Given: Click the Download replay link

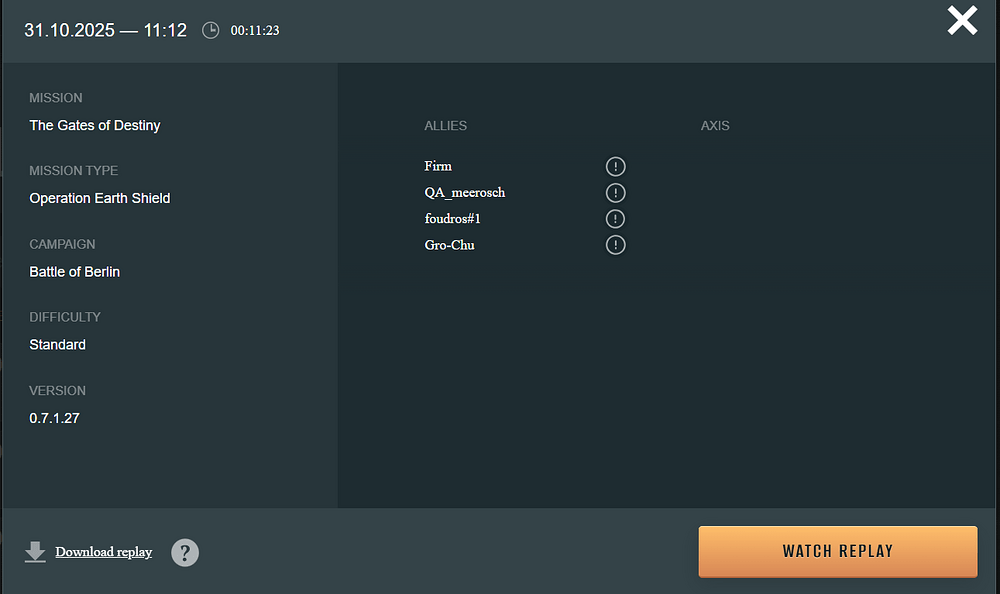Looking at the screenshot, I should 104,552.
